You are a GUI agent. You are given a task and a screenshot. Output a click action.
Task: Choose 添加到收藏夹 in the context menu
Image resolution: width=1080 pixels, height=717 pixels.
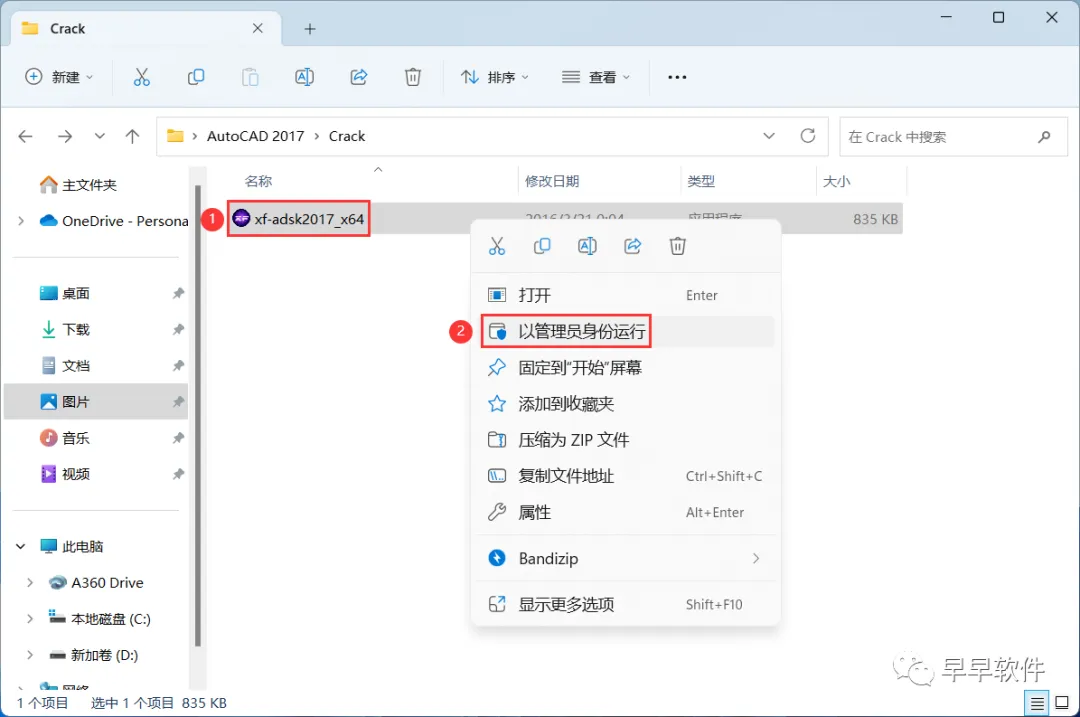[626, 404]
